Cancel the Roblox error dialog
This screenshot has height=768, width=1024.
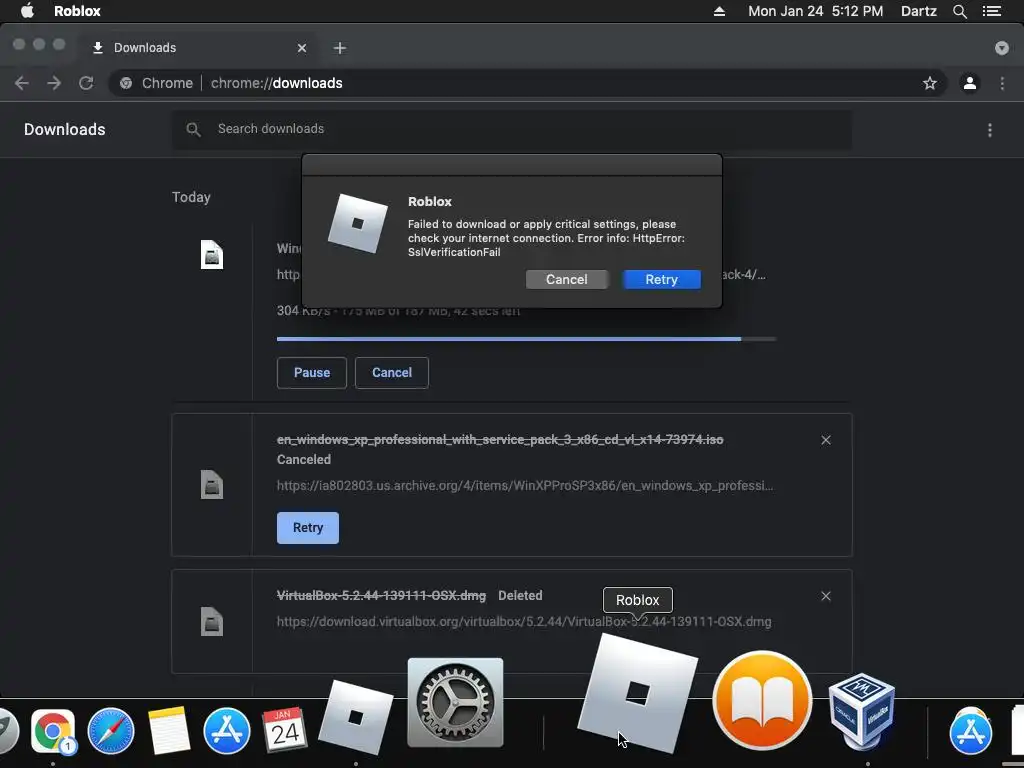(x=566, y=280)
